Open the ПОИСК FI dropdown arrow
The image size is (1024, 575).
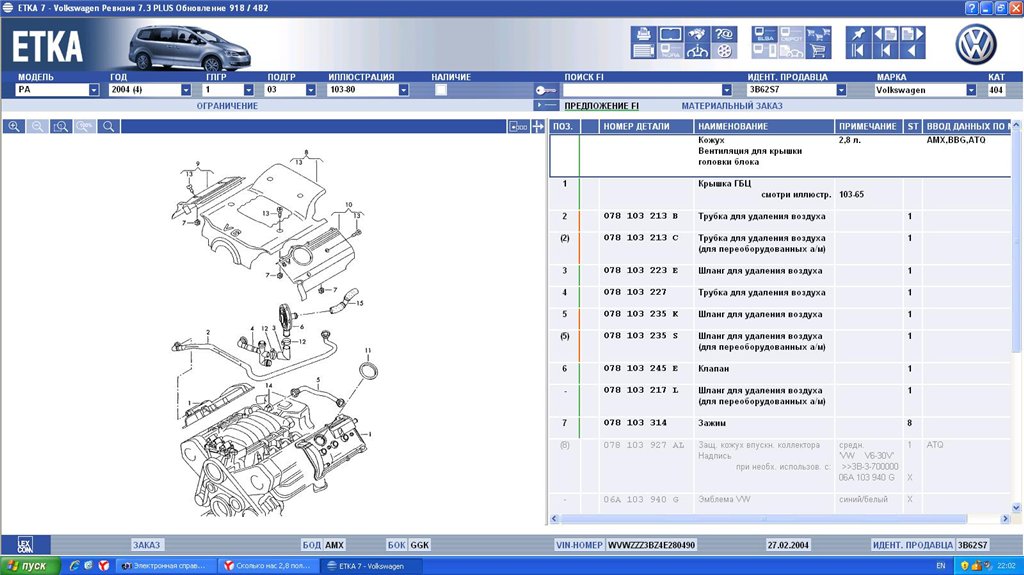[x=727, y=90]
